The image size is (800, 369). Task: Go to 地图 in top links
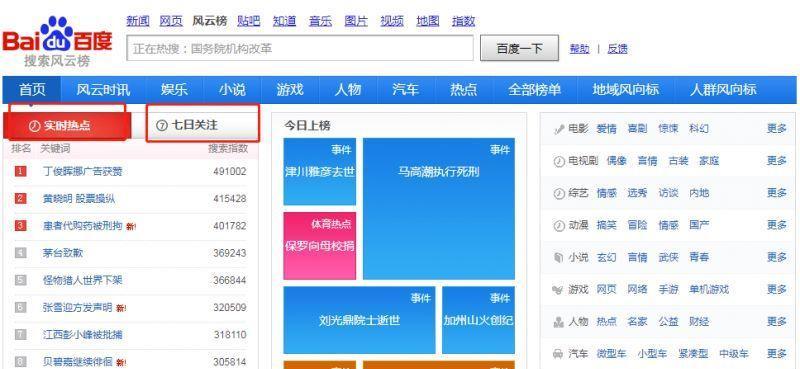[428, 21]
